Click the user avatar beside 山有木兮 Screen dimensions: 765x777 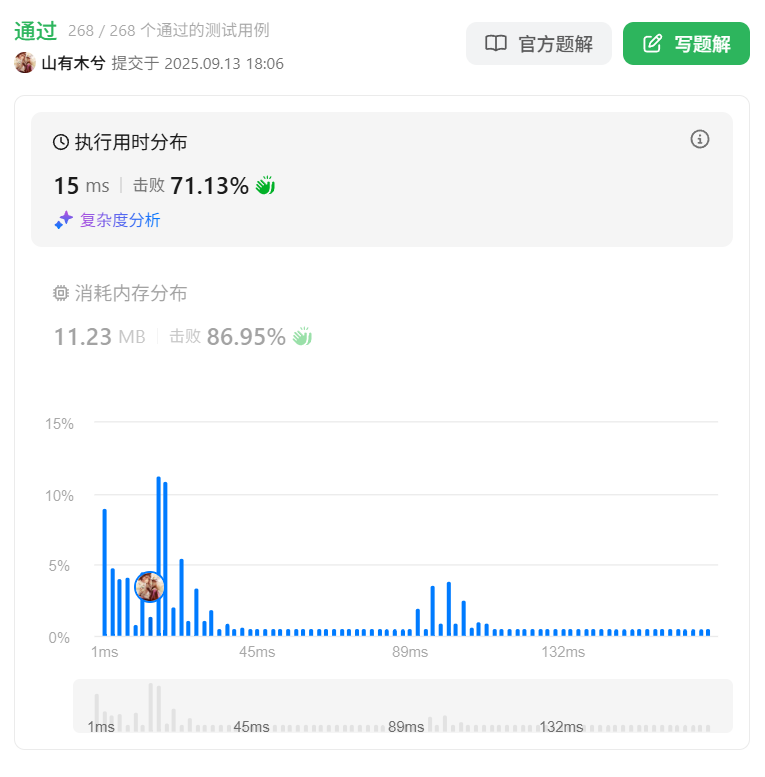25,63
